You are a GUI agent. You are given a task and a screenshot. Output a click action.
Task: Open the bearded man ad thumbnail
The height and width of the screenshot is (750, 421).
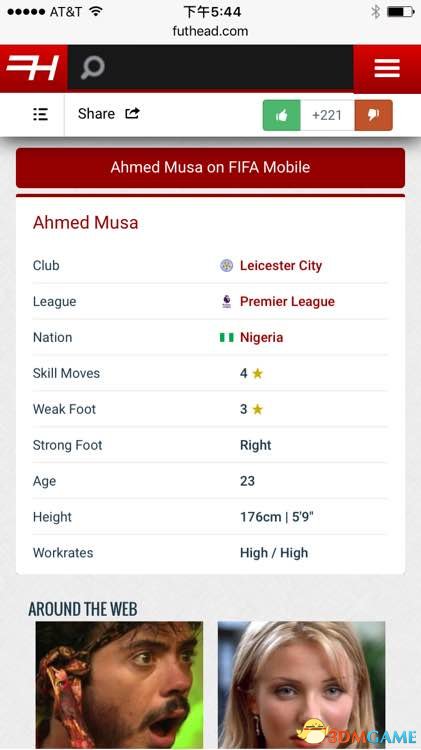coord(119,684)
